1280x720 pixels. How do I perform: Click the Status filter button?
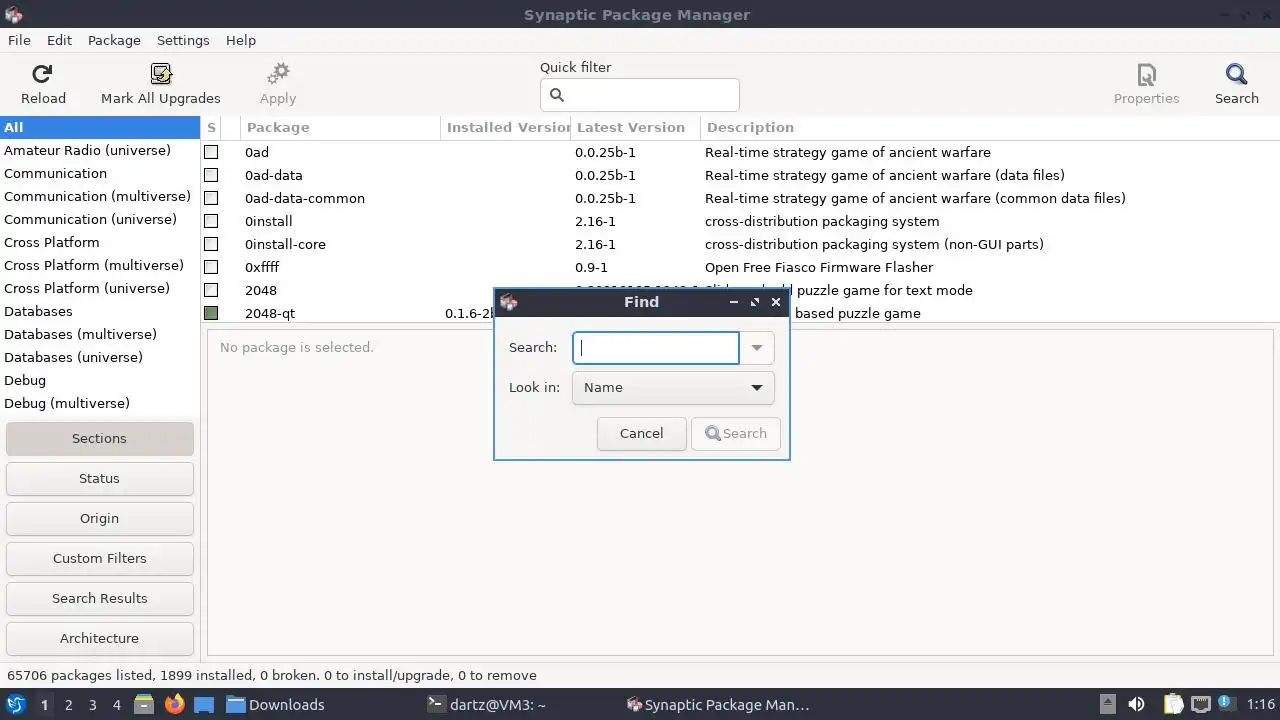pyautogui.click(x=99, y=478)
